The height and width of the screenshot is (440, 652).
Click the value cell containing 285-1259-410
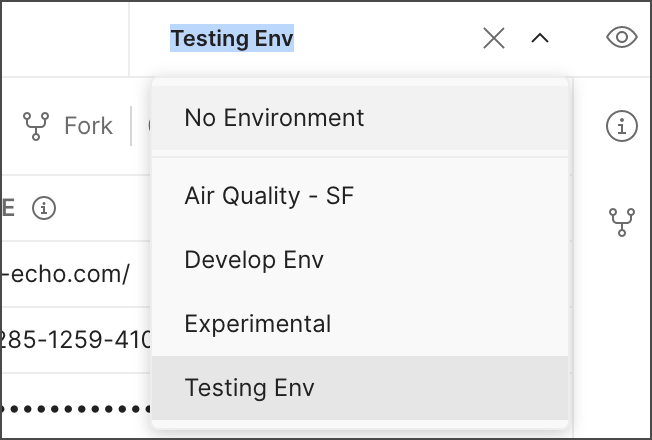click(x=77, y=340)
